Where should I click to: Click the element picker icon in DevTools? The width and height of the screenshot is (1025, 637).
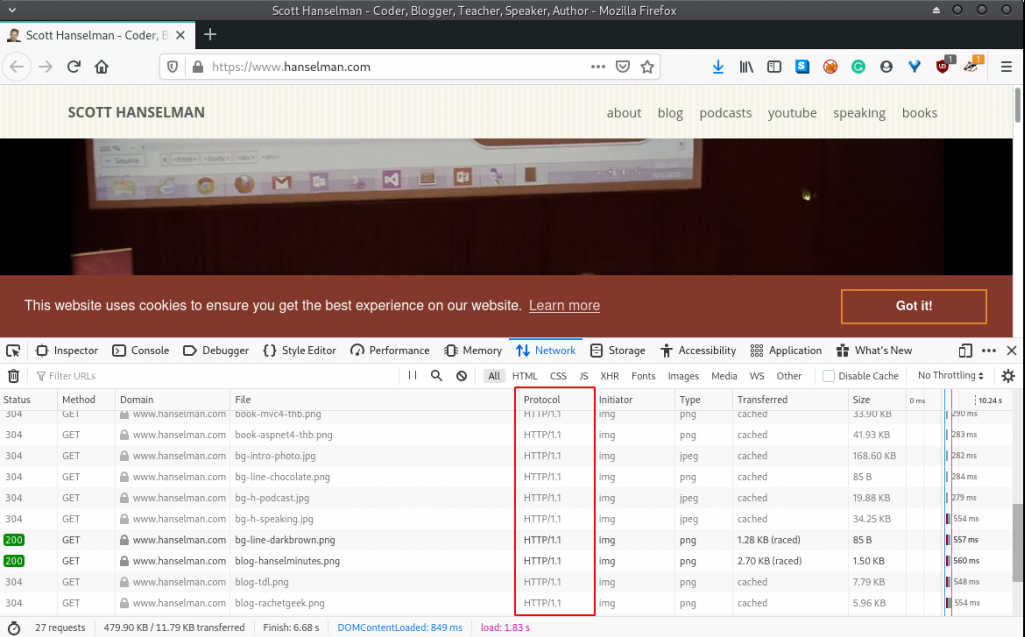pyautogui.click(x=13, y=351)
